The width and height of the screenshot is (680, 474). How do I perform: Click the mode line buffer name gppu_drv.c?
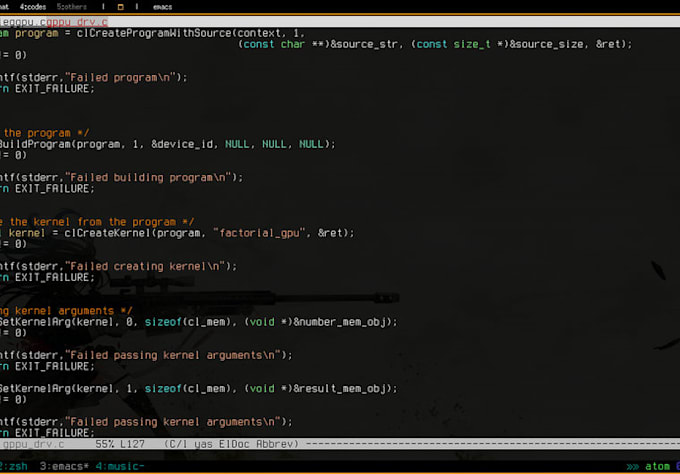[x=33, y=444]
